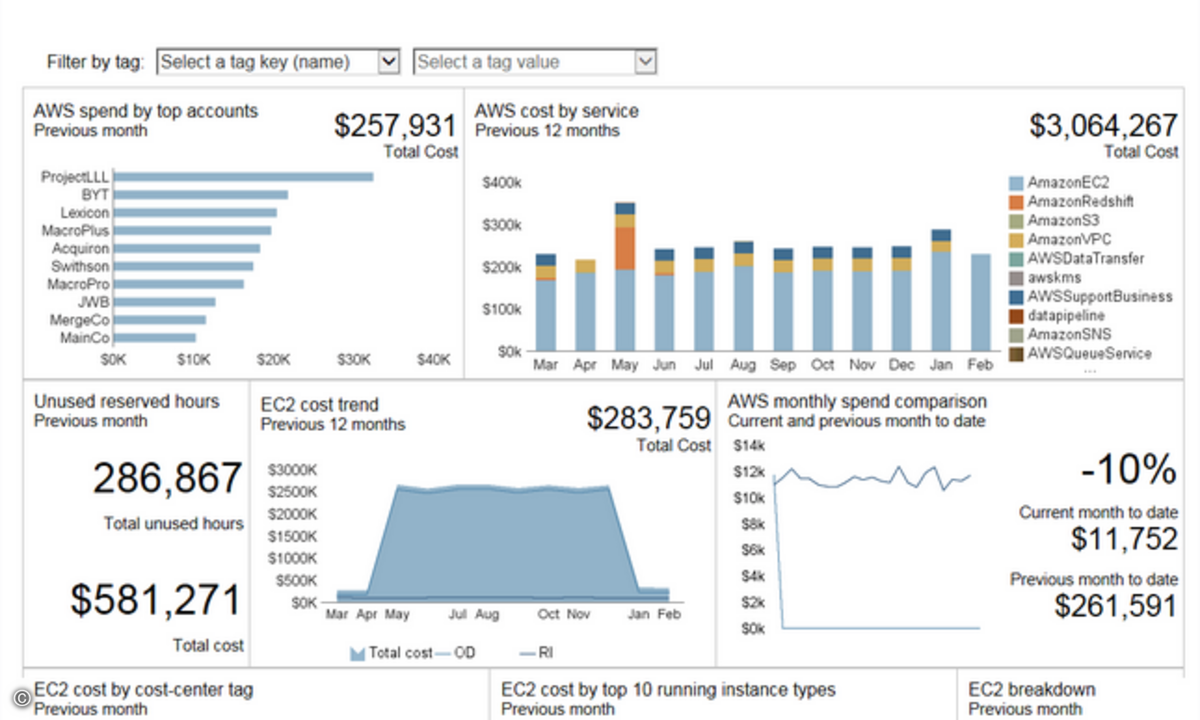Click the BYT horizontal bar
This screenshot has width=1200, height=720.
[200, 195]
